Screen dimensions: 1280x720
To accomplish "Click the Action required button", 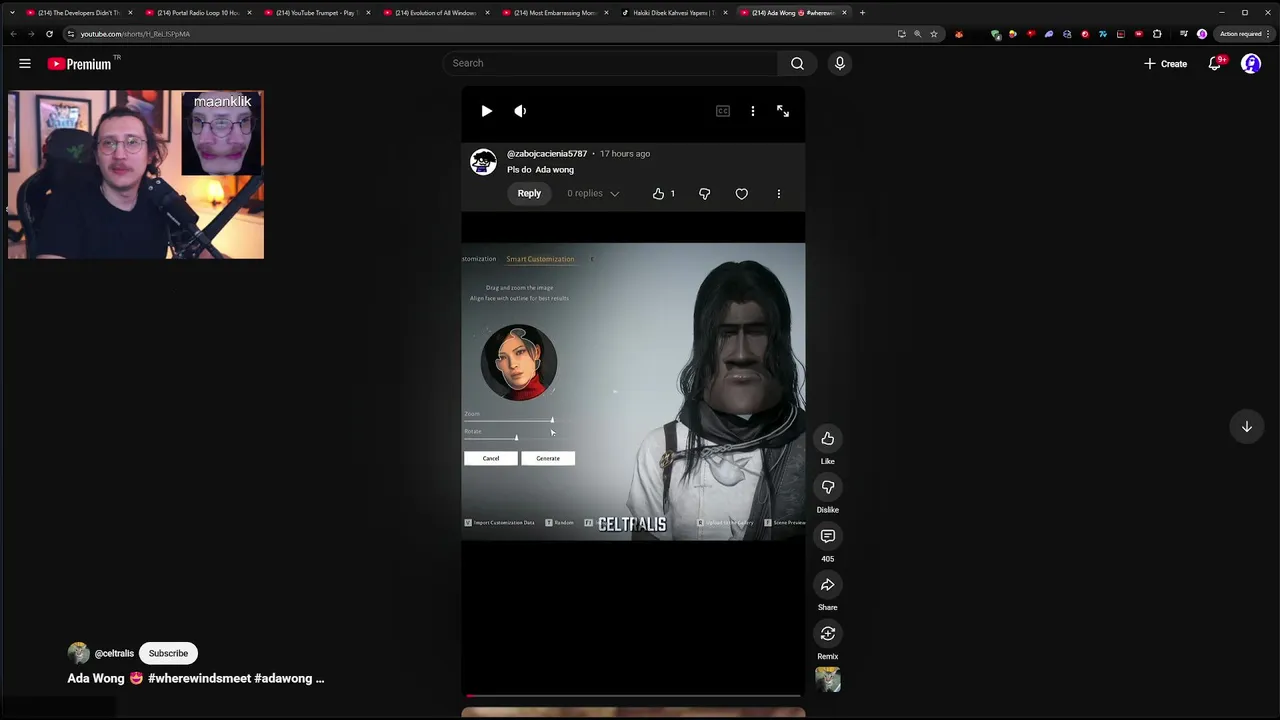I will pos(1240,34).
